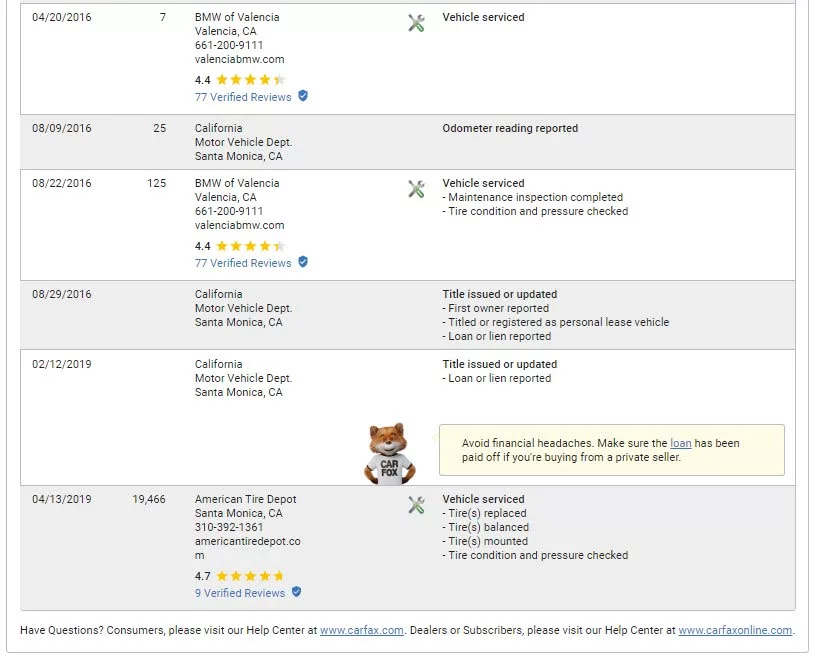Click 'Odometer reading reported' text
The width and height of the screenshot is (834, 665).
pyautogui.click(x=510, y=128)
